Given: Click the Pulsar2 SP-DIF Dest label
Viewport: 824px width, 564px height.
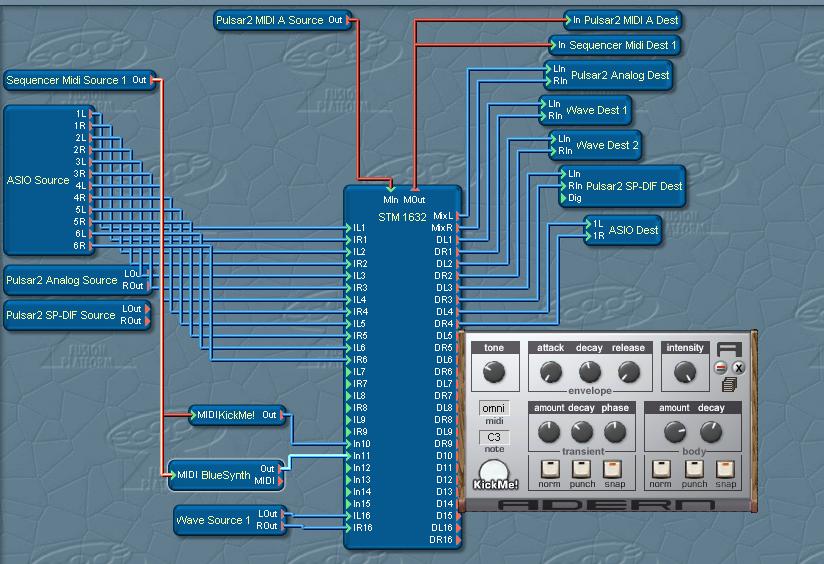Looking at the screenshot, I should [x=634, y=186].
